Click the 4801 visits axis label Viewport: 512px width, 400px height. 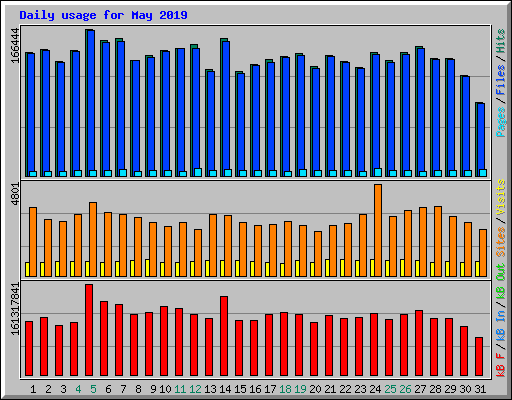pyautogui.click(x=15, y=195)
